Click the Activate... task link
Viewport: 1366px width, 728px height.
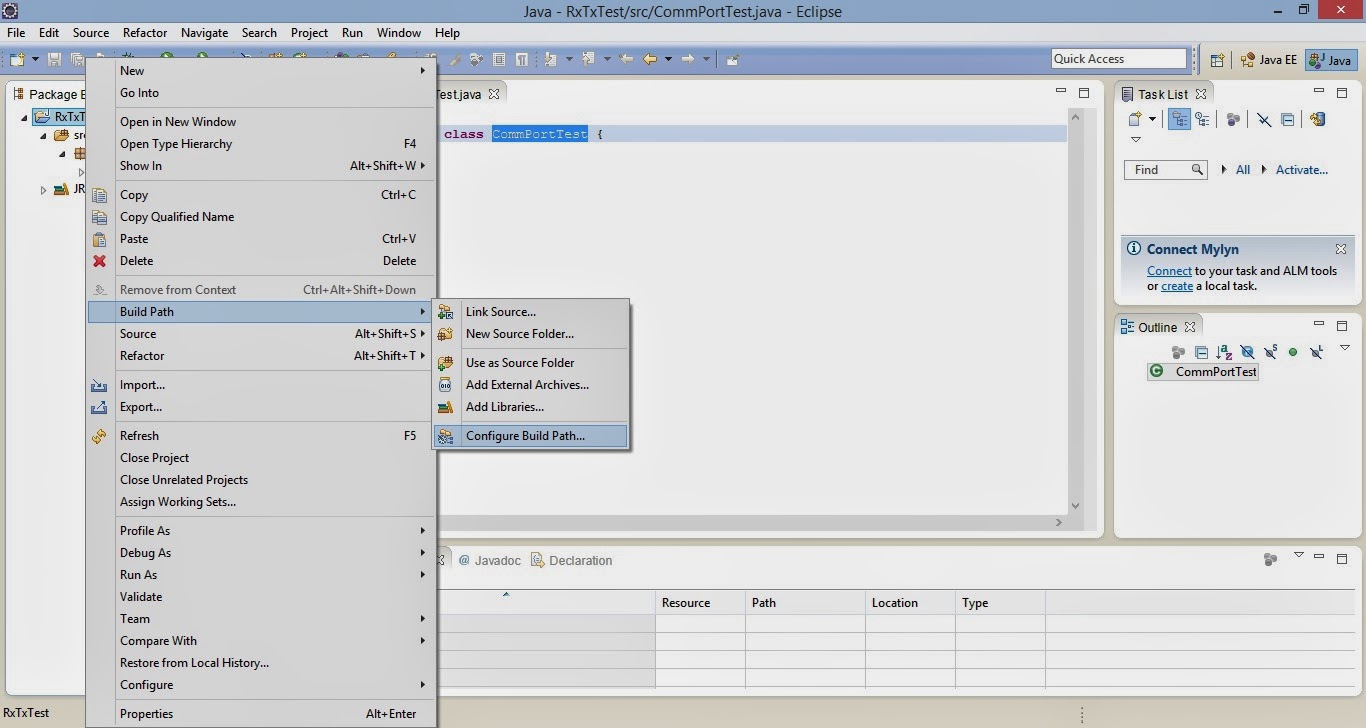(x=1302, y=170)
